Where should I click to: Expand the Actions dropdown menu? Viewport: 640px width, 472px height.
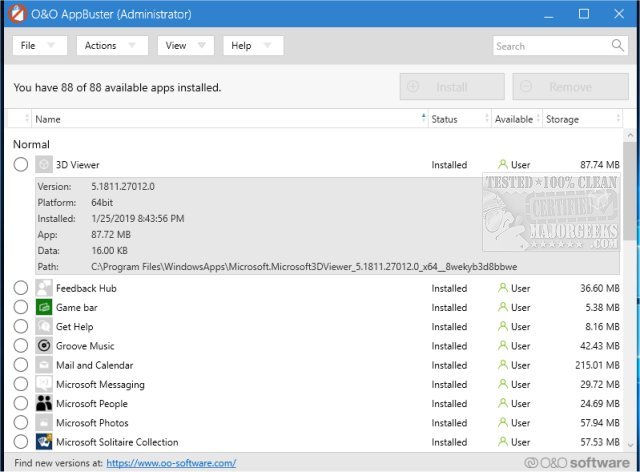111,46
